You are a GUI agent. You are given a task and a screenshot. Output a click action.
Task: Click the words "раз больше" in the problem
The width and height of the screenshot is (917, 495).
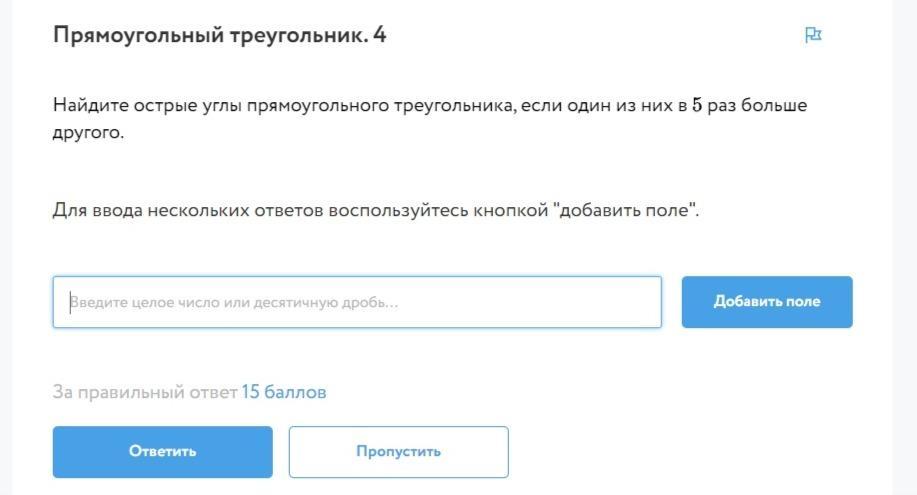click(x=757, y=105)
